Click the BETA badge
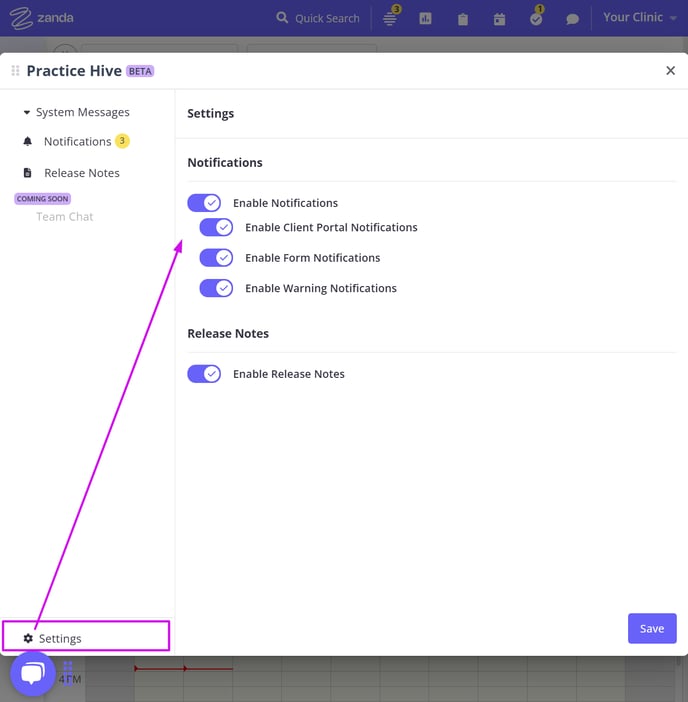 coord(140,71)
